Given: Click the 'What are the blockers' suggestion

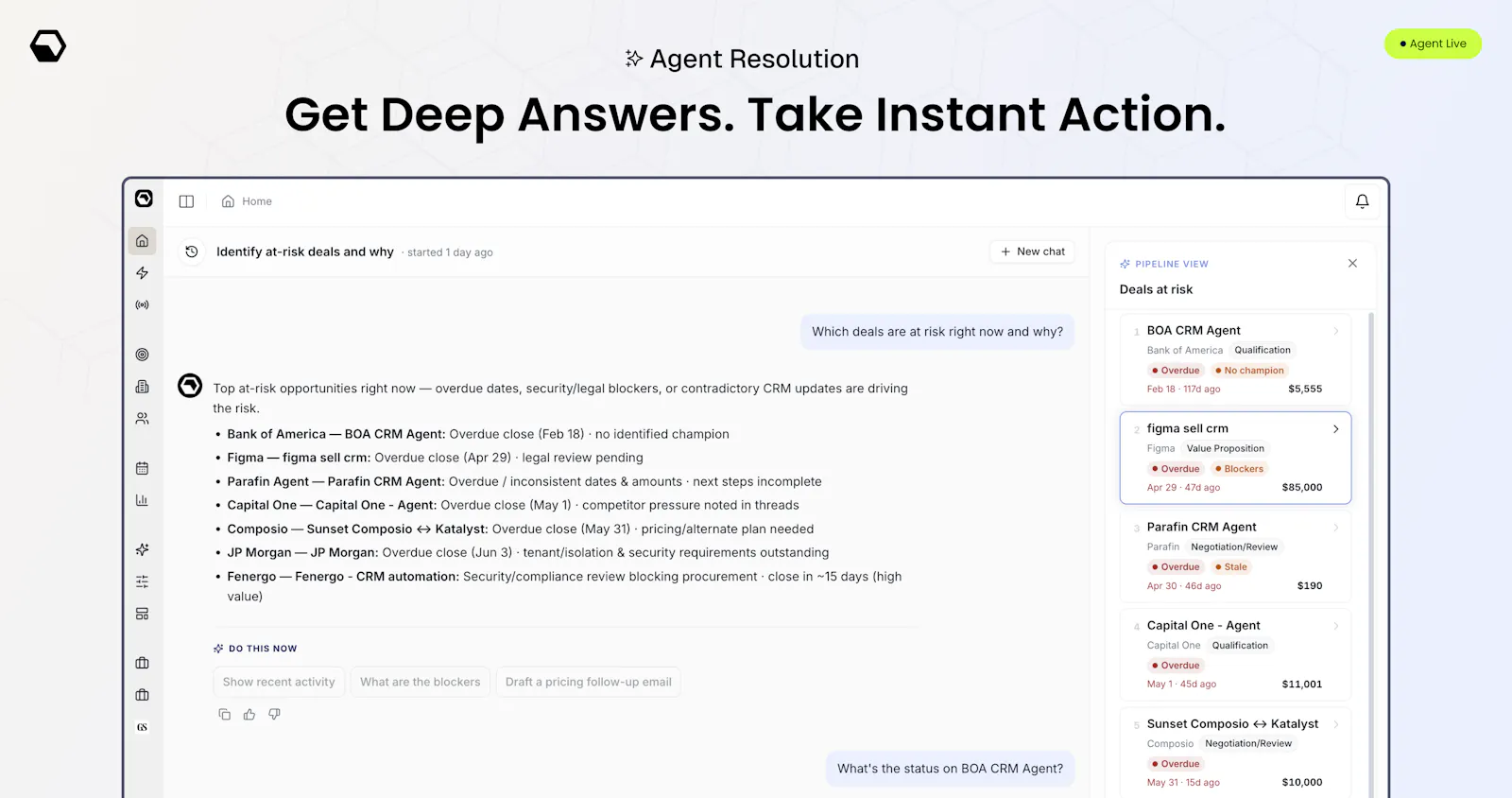Looking at the screenshot, I should (x=421, y=682).
